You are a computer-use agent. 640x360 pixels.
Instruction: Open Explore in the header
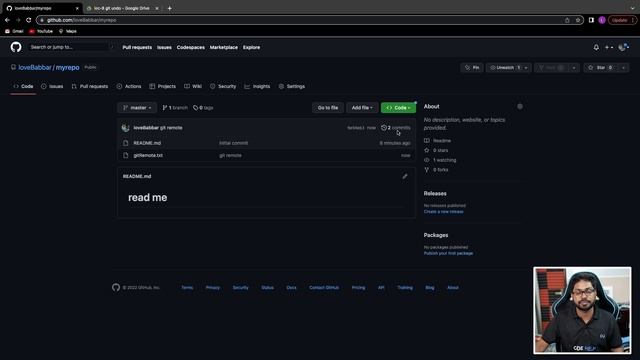point(251,47)
